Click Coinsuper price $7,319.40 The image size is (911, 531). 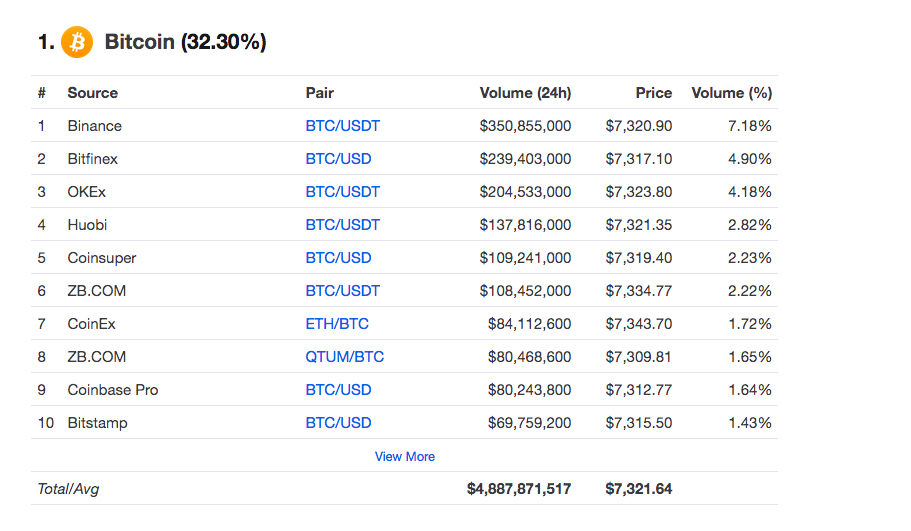[639, 258]
